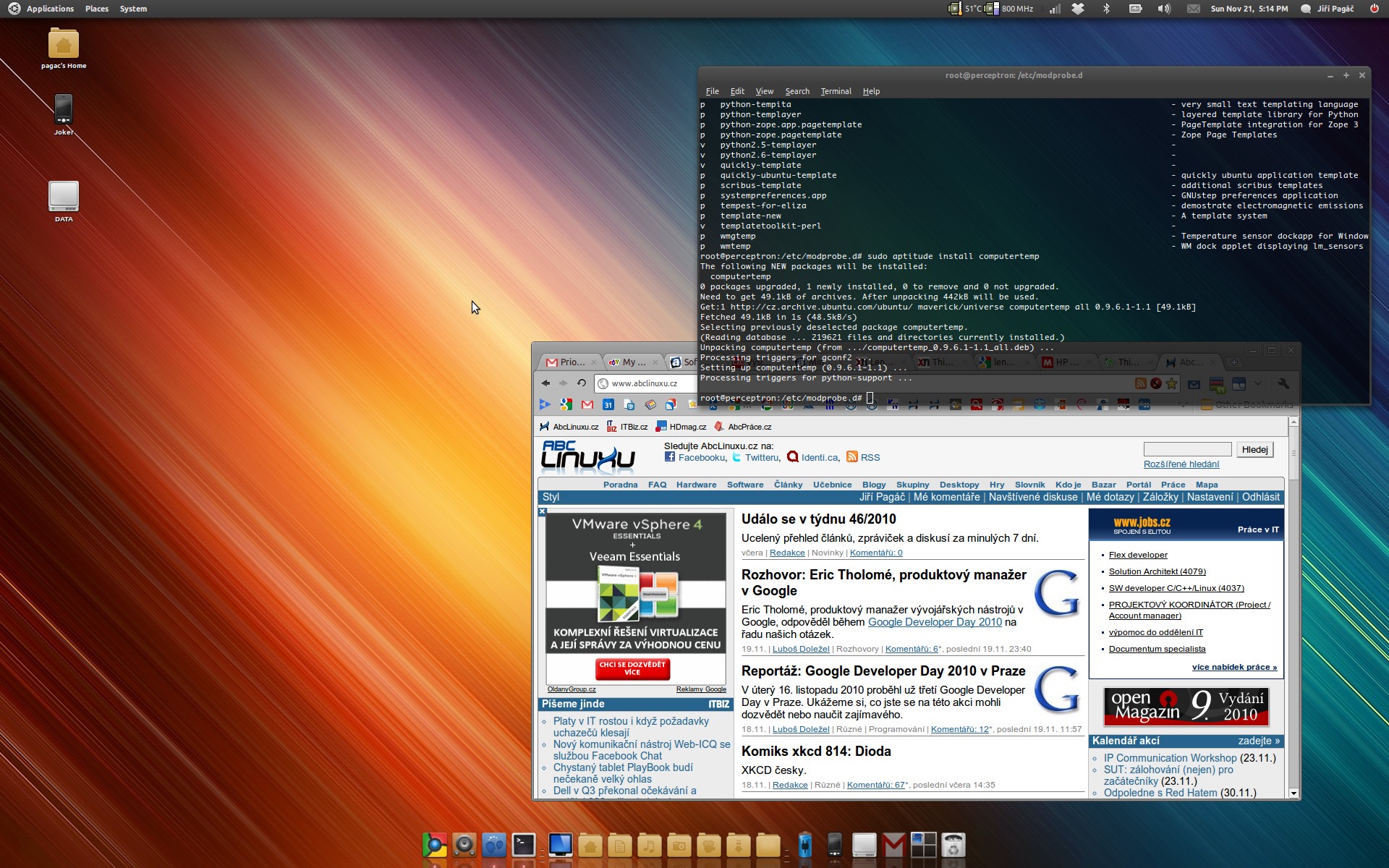Open the Joker phone desktop icon
This screenshot has width=1389, height=868.
point(64,115)
